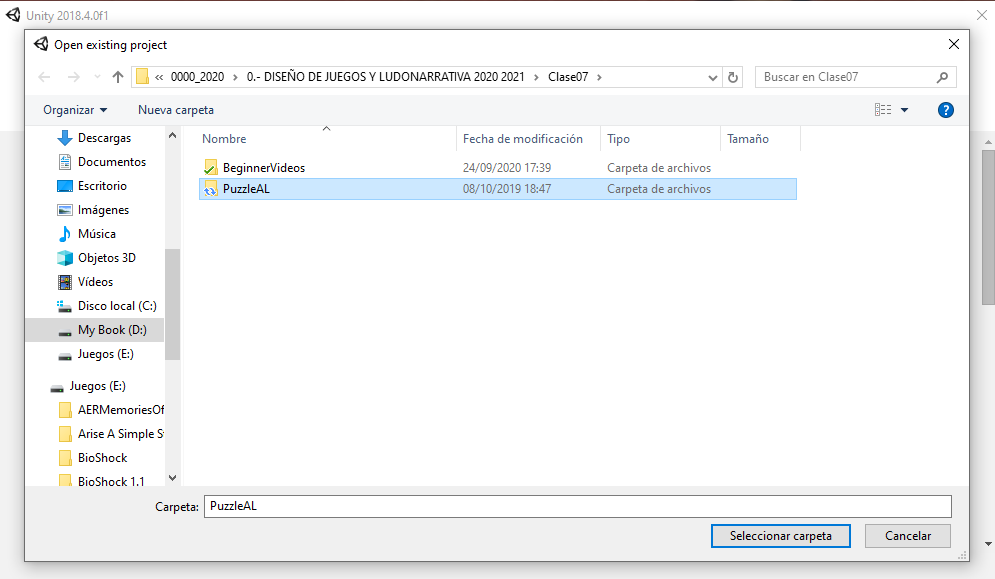Select the Música library in sidebar
The image size is (995, 579).
point(96,234)
